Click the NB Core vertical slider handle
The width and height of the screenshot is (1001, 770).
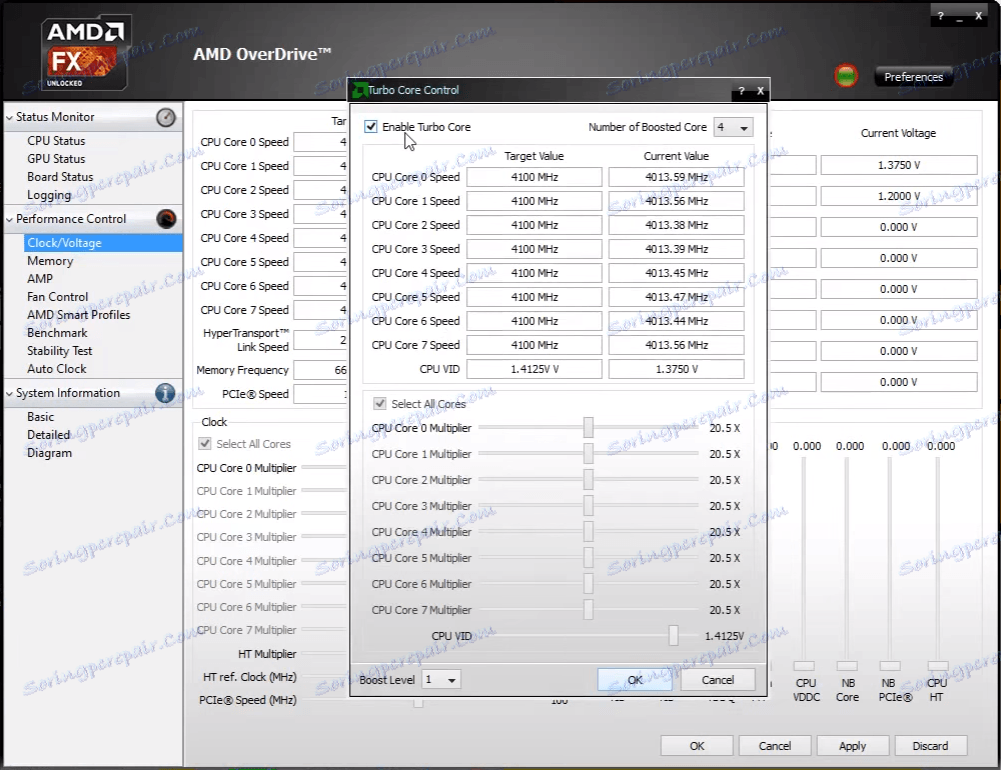tap(847, 666)
